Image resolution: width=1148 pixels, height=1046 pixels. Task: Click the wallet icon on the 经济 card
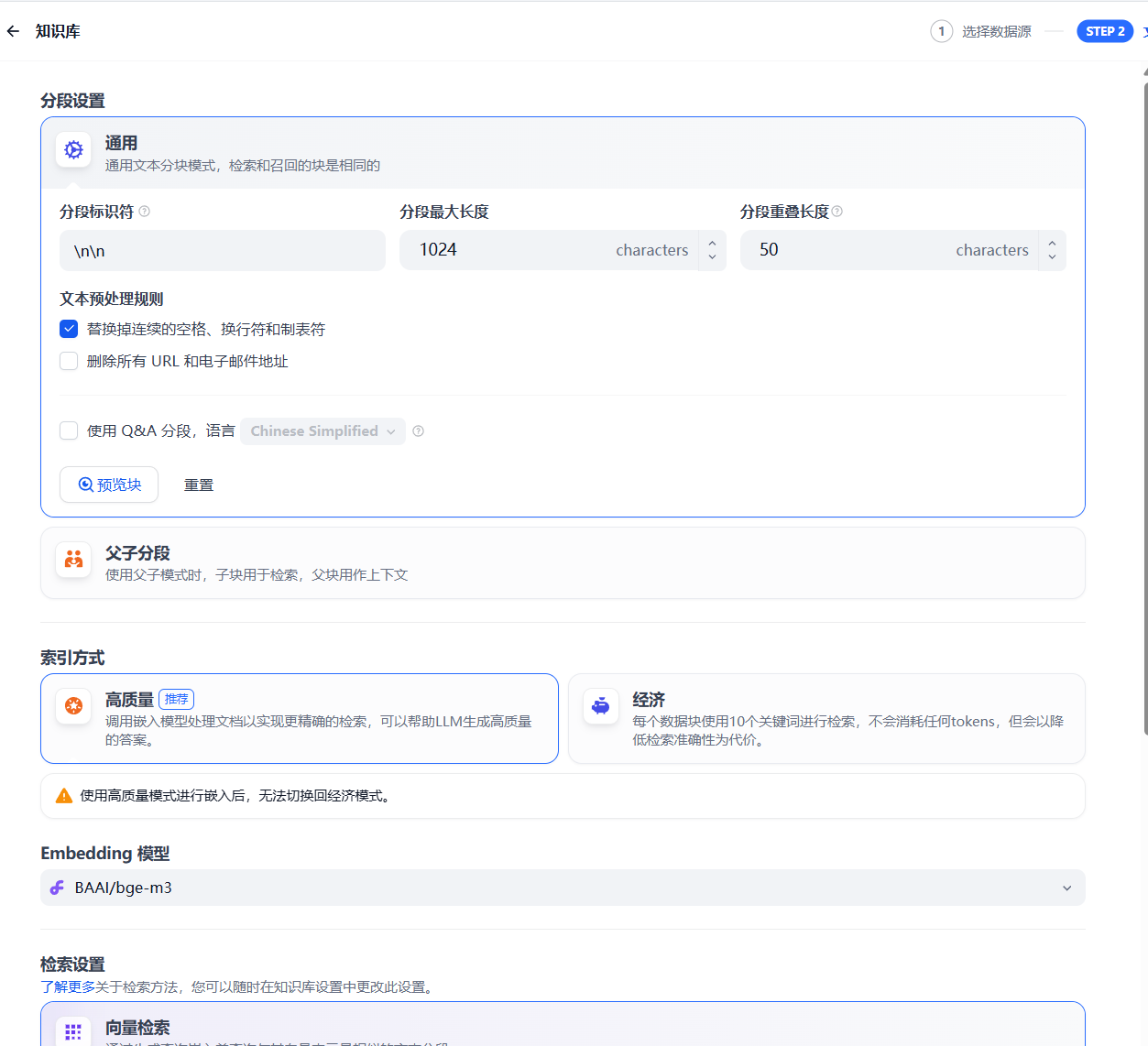(x=601, y=706)
